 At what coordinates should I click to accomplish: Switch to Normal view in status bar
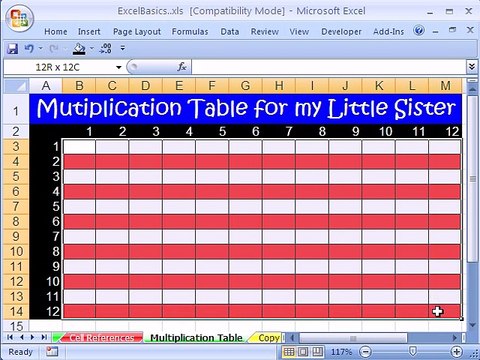[x=289, y=352]
